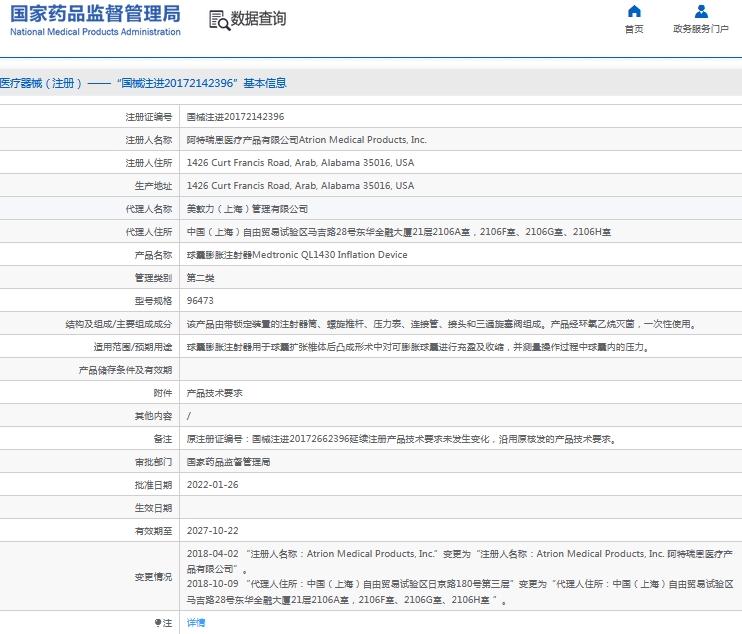The width and height of the screenshot is (742, 634).
Task: Click the 审批部门 row label
Action: [x=153, y=462]
